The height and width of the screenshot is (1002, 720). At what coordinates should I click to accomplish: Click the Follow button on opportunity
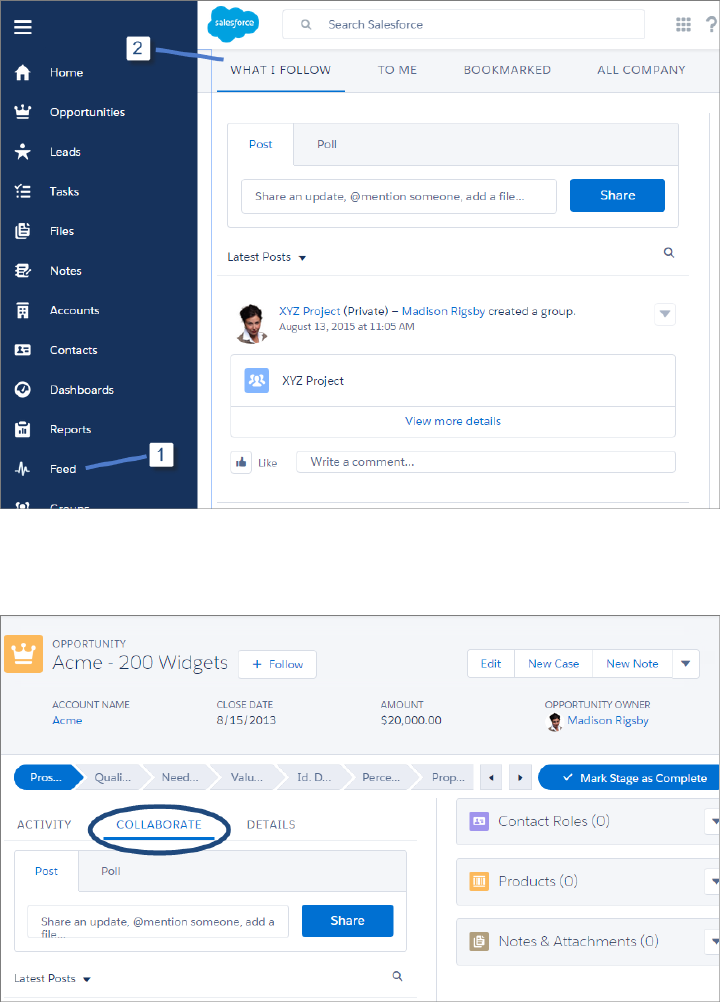277,664
